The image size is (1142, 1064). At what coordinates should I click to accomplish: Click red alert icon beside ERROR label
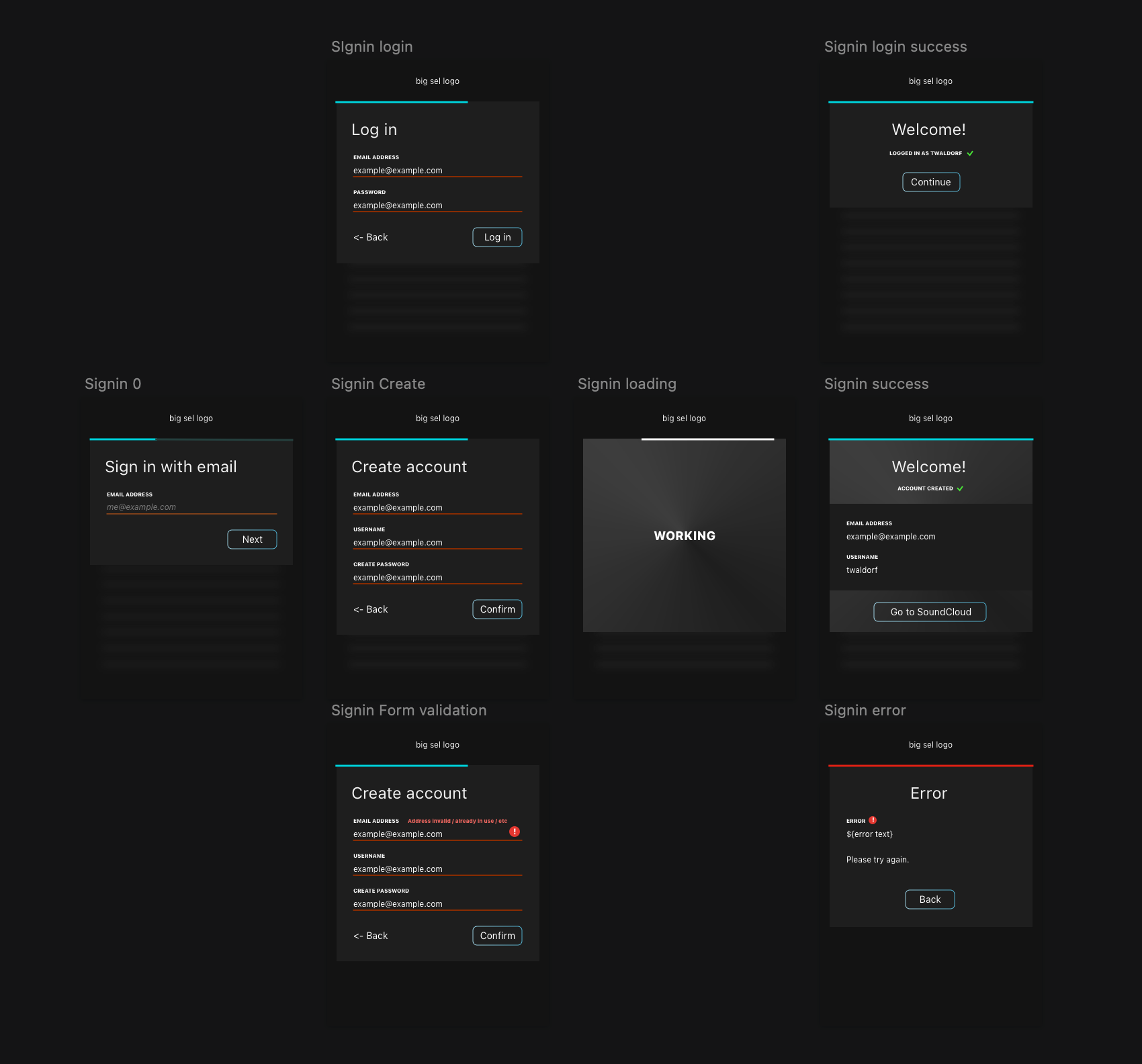(873, 820)
